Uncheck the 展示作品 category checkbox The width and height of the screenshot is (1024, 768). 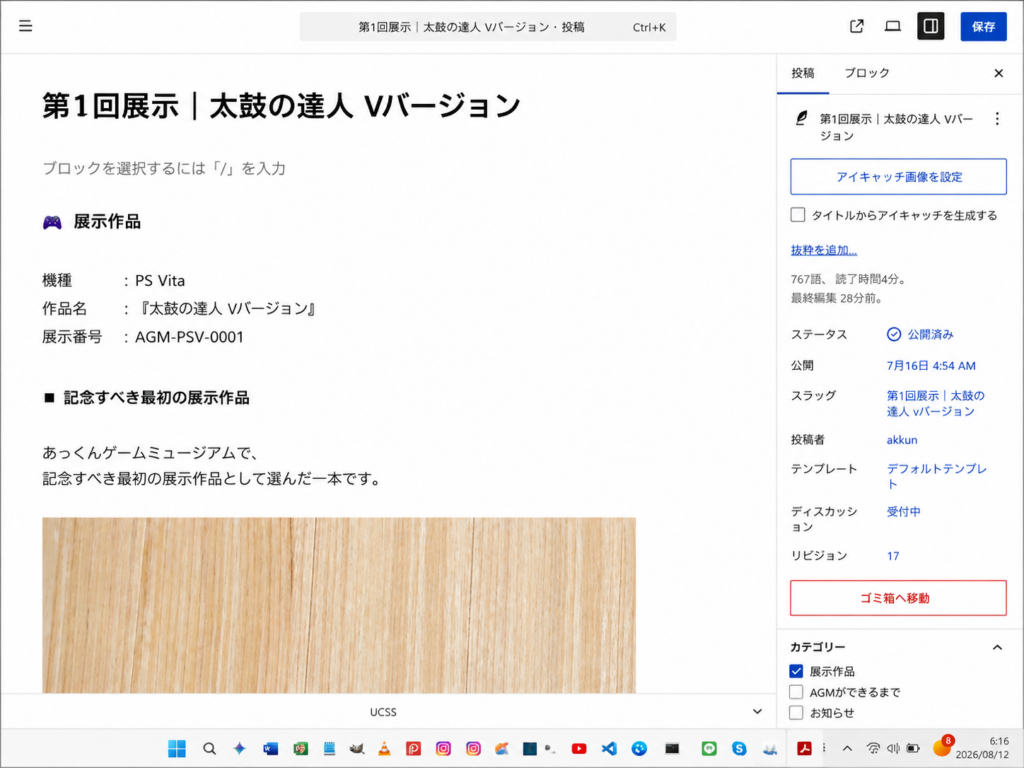796,671
